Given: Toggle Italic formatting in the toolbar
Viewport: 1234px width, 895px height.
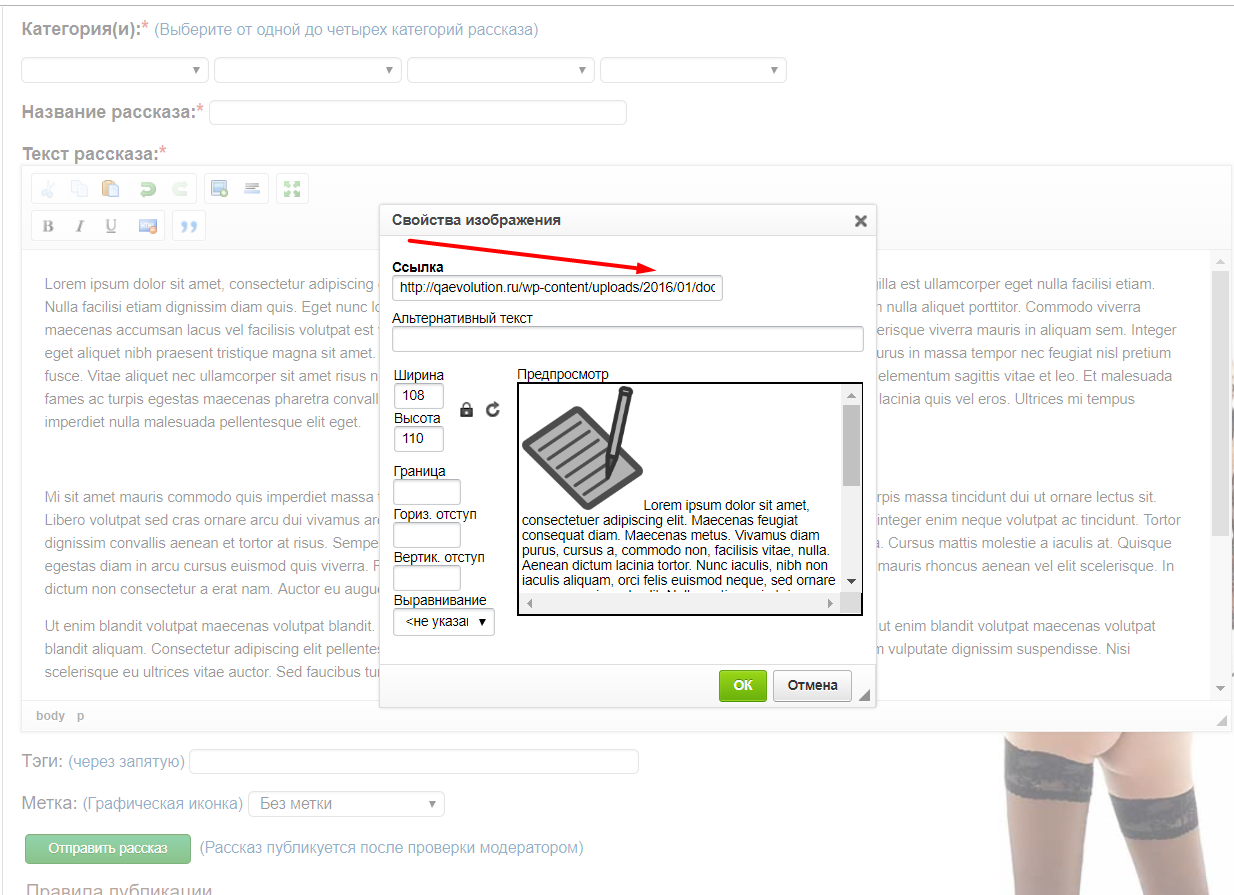Looking at the screenshot, I should (x=80, y=226).
